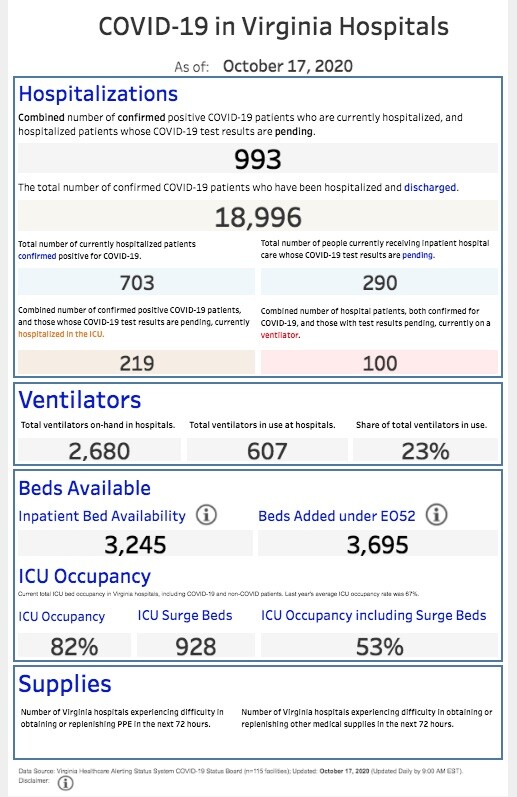Select the 290 pending results tile
The image size is (517, 797).
tap(379, 282)
